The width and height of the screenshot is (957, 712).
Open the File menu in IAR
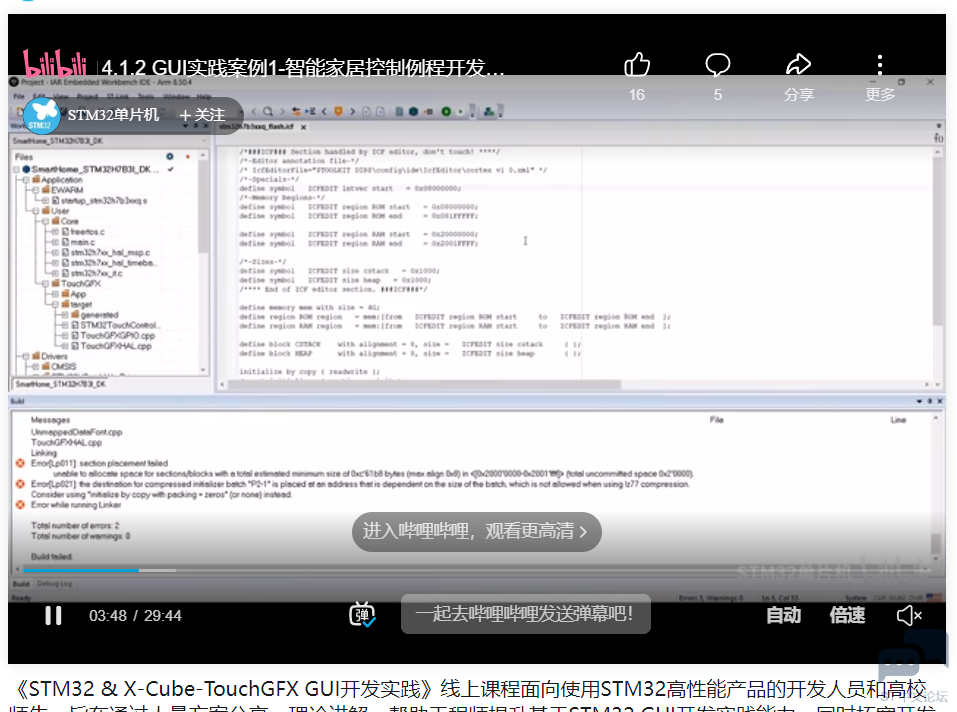(19, 96)
